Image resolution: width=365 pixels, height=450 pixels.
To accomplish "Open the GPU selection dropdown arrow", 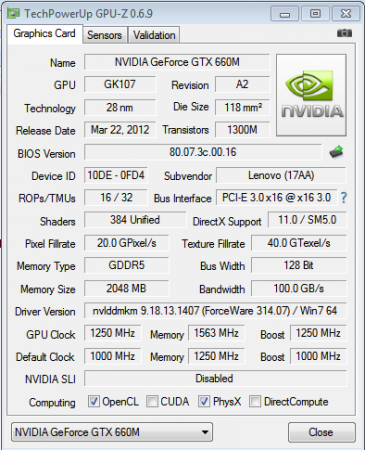I will (x=205, y=432).
